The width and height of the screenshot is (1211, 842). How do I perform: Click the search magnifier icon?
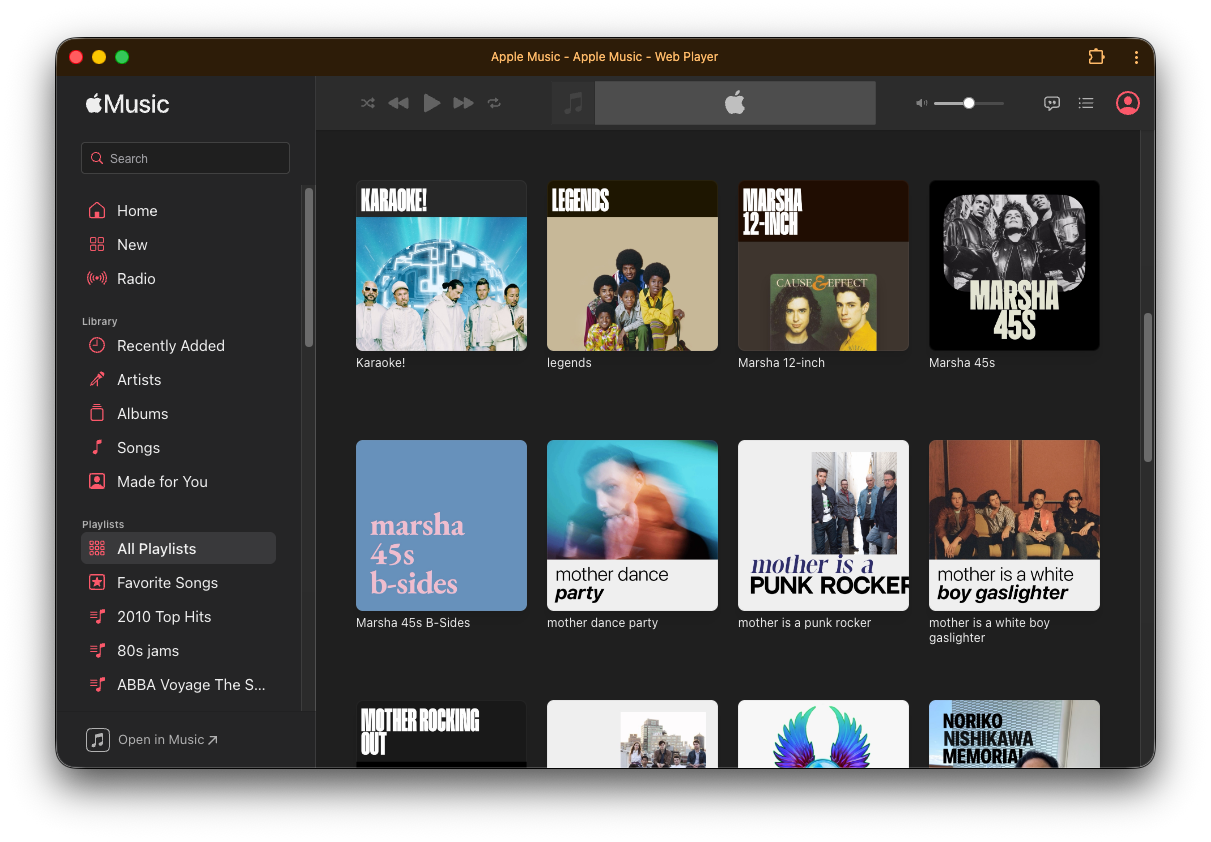97,158
